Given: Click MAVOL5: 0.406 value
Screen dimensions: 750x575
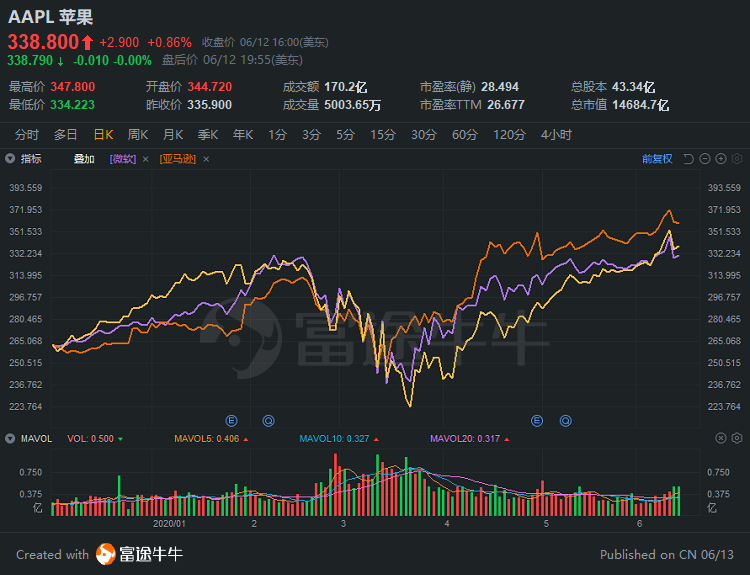Looking at the screenshot, I should (207, 439).
